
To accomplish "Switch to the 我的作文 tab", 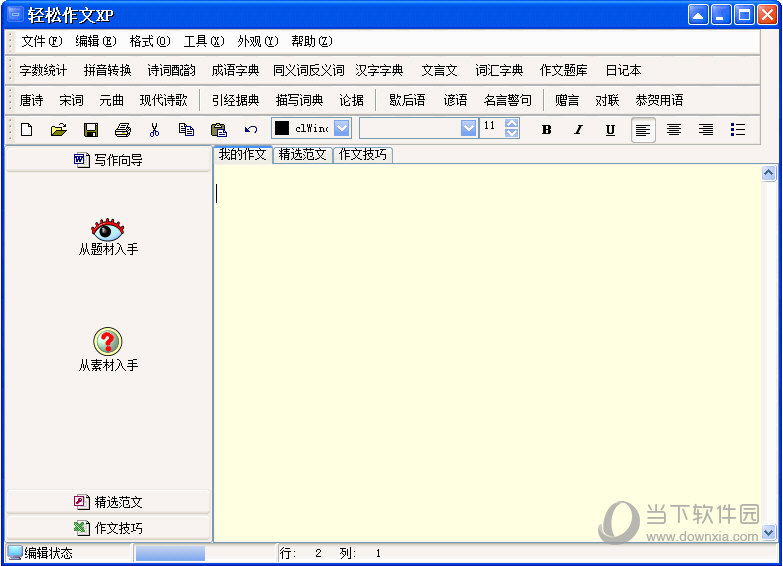I will click(x=243, y=155).
